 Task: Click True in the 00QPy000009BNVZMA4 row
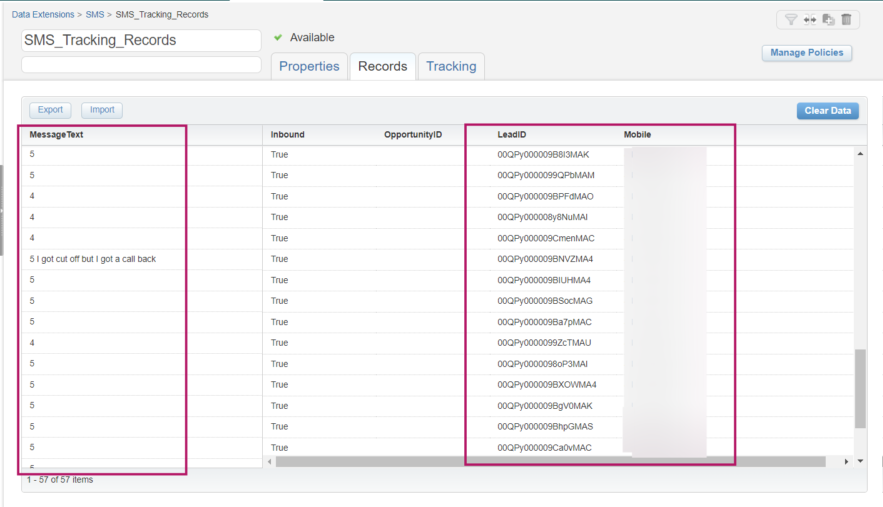tap(279, 259)
